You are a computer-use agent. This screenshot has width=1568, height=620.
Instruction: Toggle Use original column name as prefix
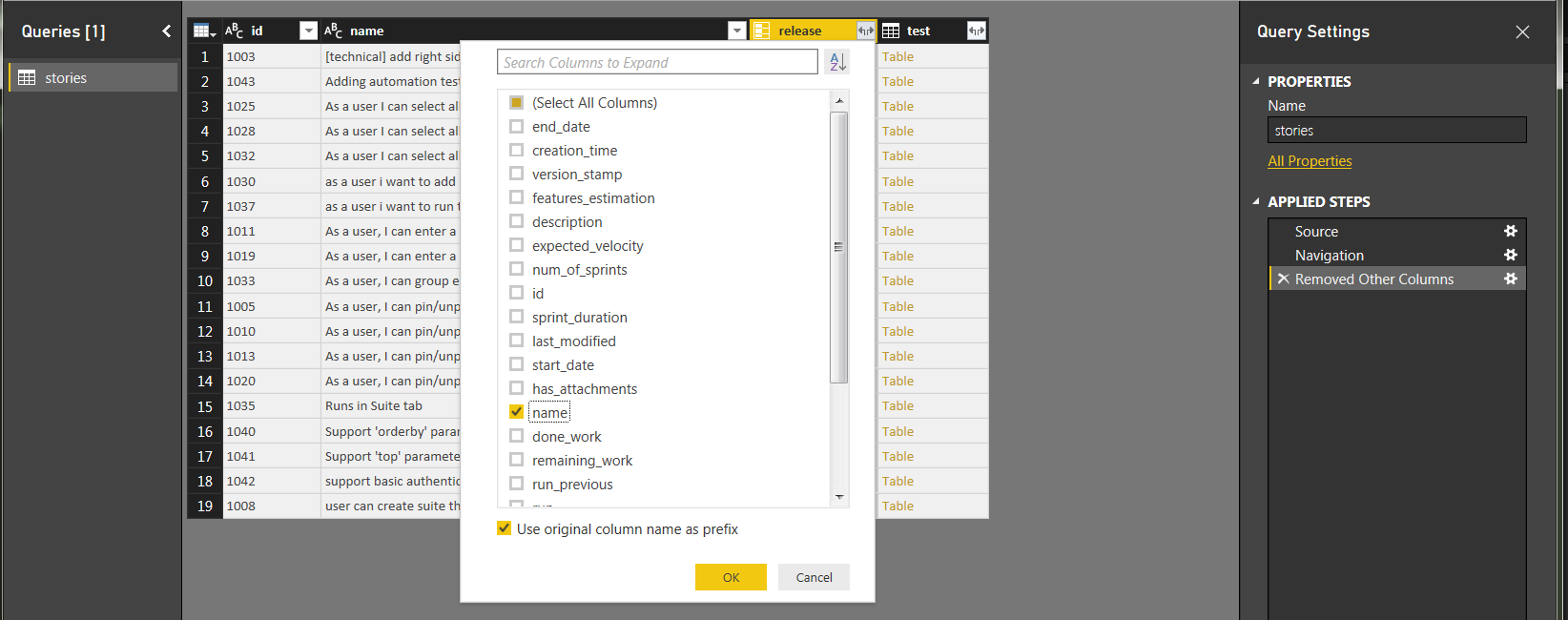(504, 528)
